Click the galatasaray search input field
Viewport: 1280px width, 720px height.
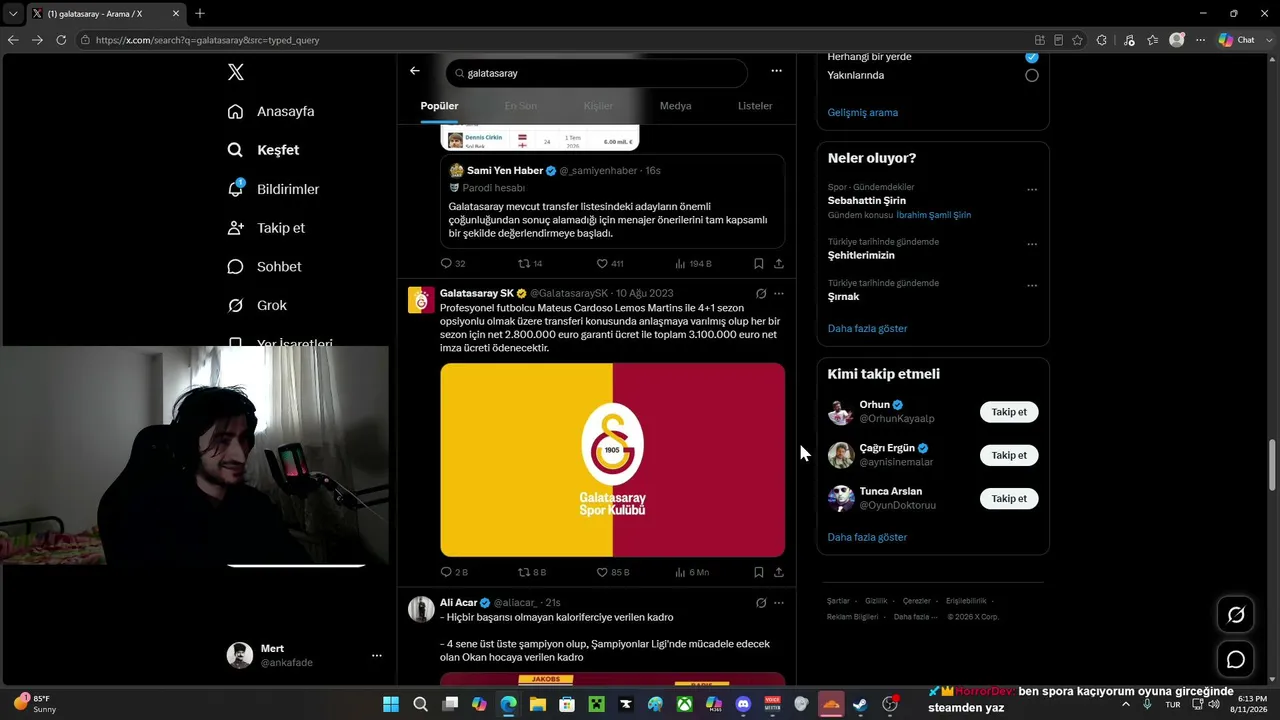tap(597, 73)
